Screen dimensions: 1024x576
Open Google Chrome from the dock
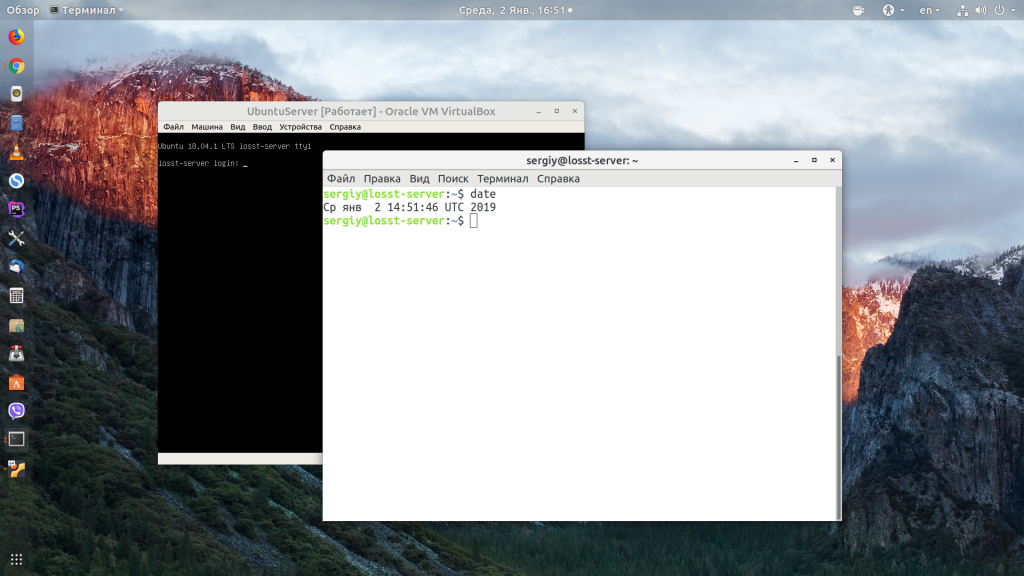(x=16, y=66)
